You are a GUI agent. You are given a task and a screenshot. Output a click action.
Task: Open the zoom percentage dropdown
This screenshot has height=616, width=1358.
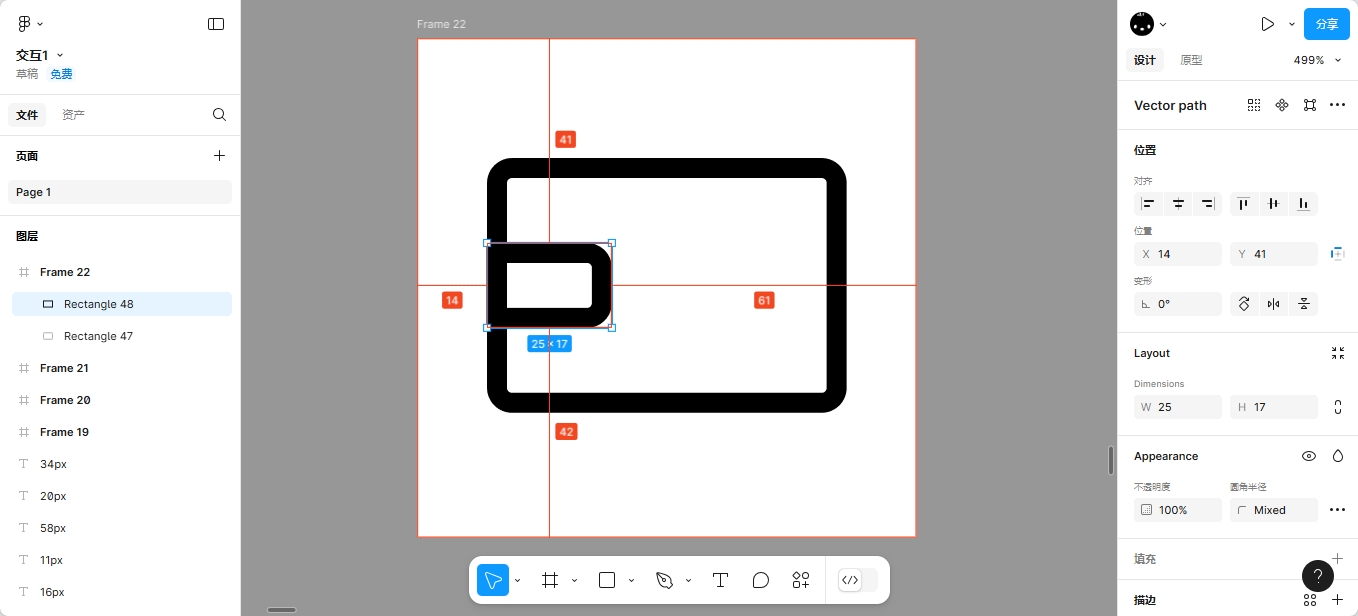(1317, 60)
